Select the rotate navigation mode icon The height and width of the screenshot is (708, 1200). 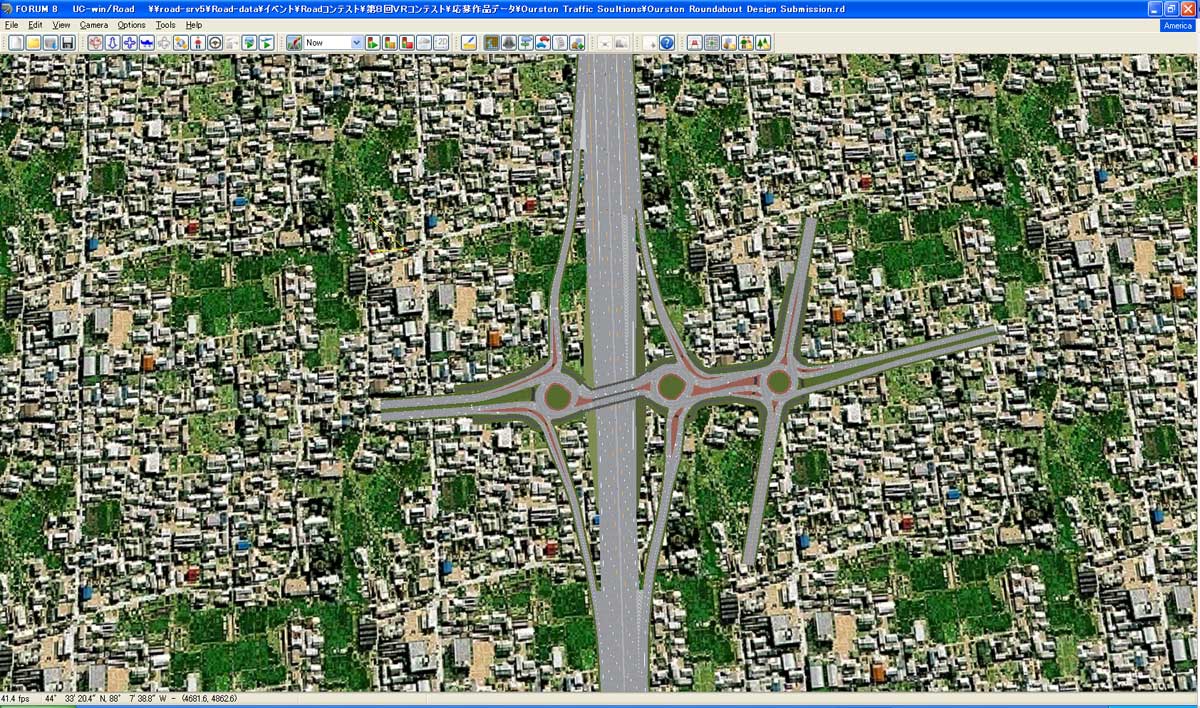click(95, 43)
